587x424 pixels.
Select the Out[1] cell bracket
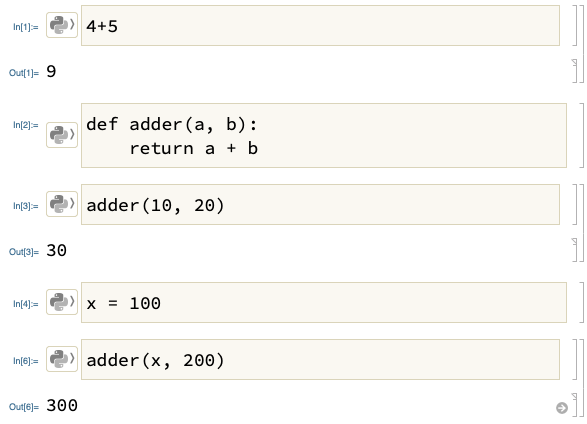pos(575,71)
